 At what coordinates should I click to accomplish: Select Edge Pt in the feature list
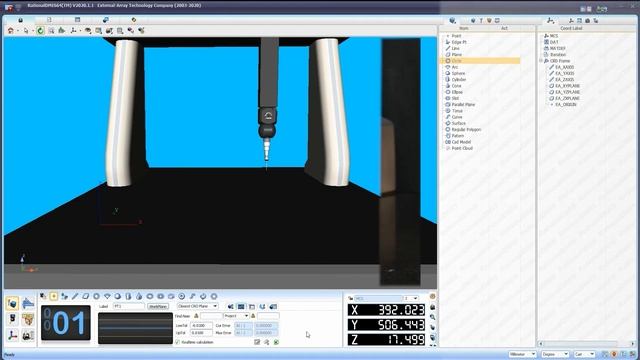point(459,42)
